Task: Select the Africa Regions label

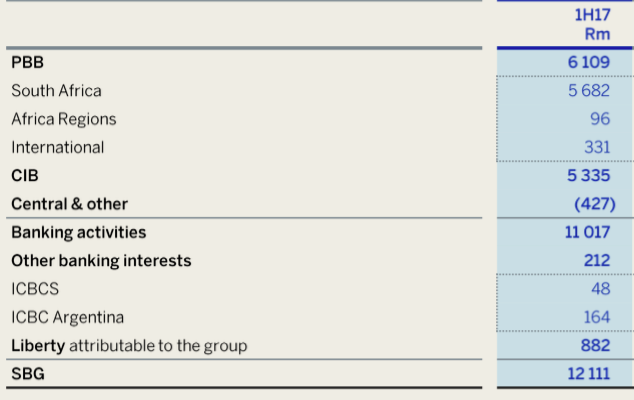Action: pos(63,119)
